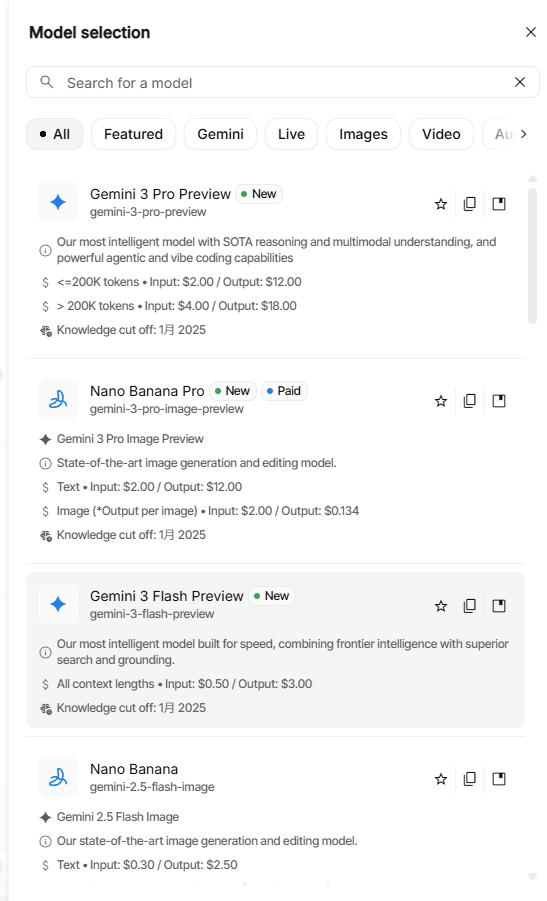Viewport: 547px width, 901px height.
Task: Copy the gemini-2.5-flash-image model ID
Action: pos(469,779)
